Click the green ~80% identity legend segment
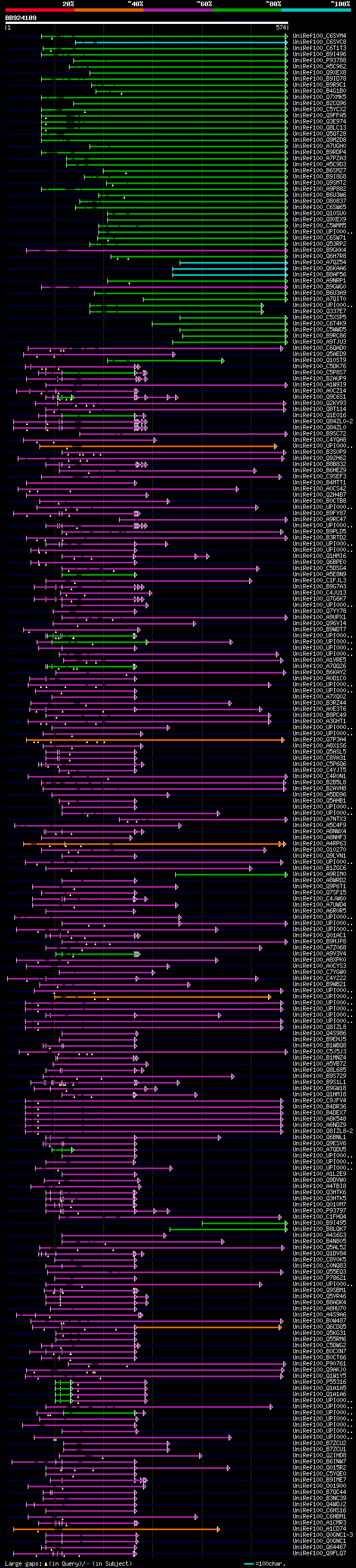The height and width of the screenshot is (1568, 356). [247, 10]
